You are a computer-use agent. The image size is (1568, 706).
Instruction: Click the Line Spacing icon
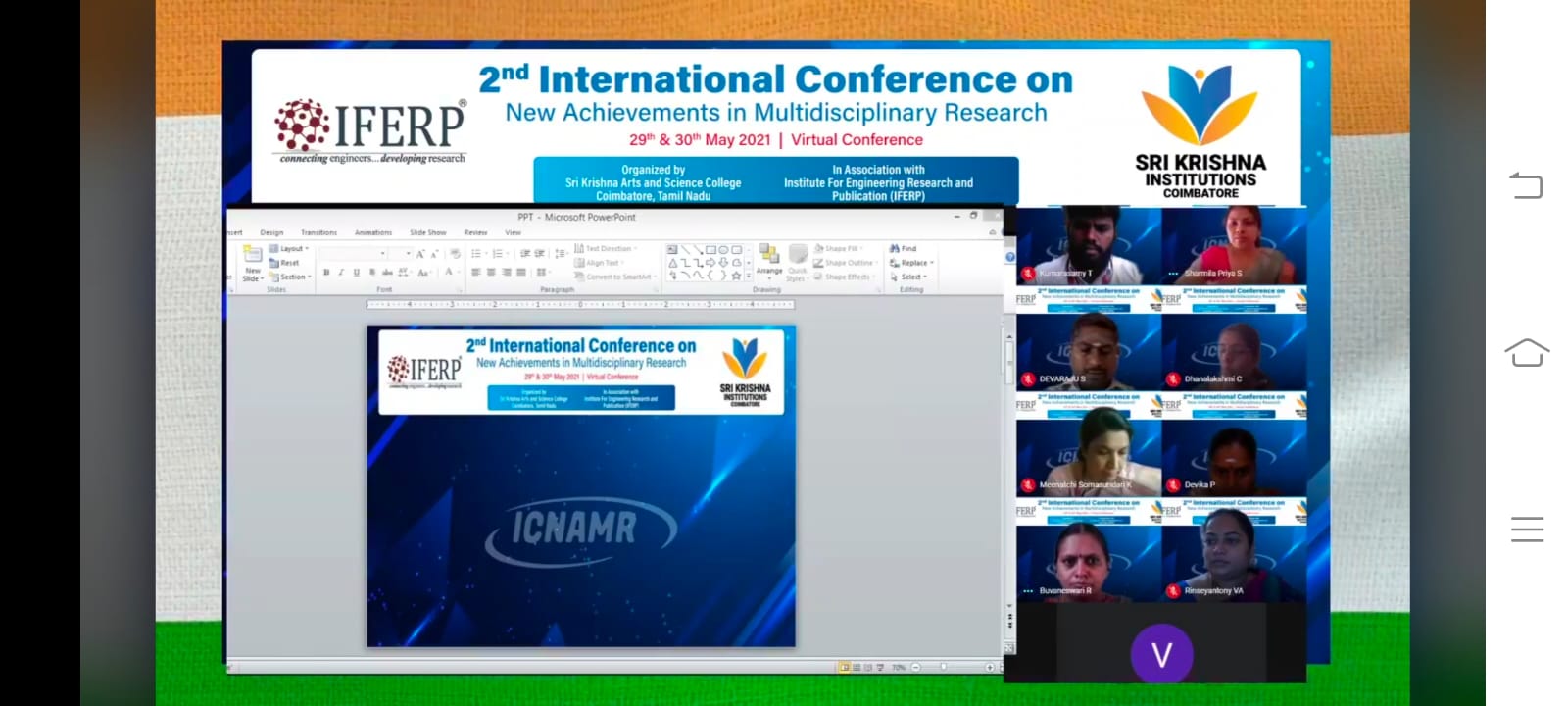(562, 253)
